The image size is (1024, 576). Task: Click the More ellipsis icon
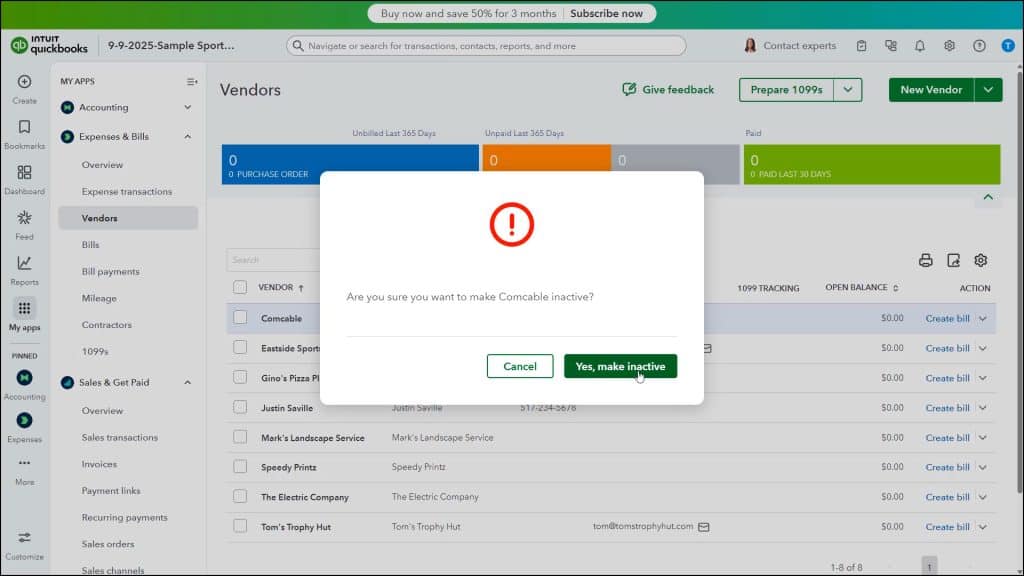(24, 463)
